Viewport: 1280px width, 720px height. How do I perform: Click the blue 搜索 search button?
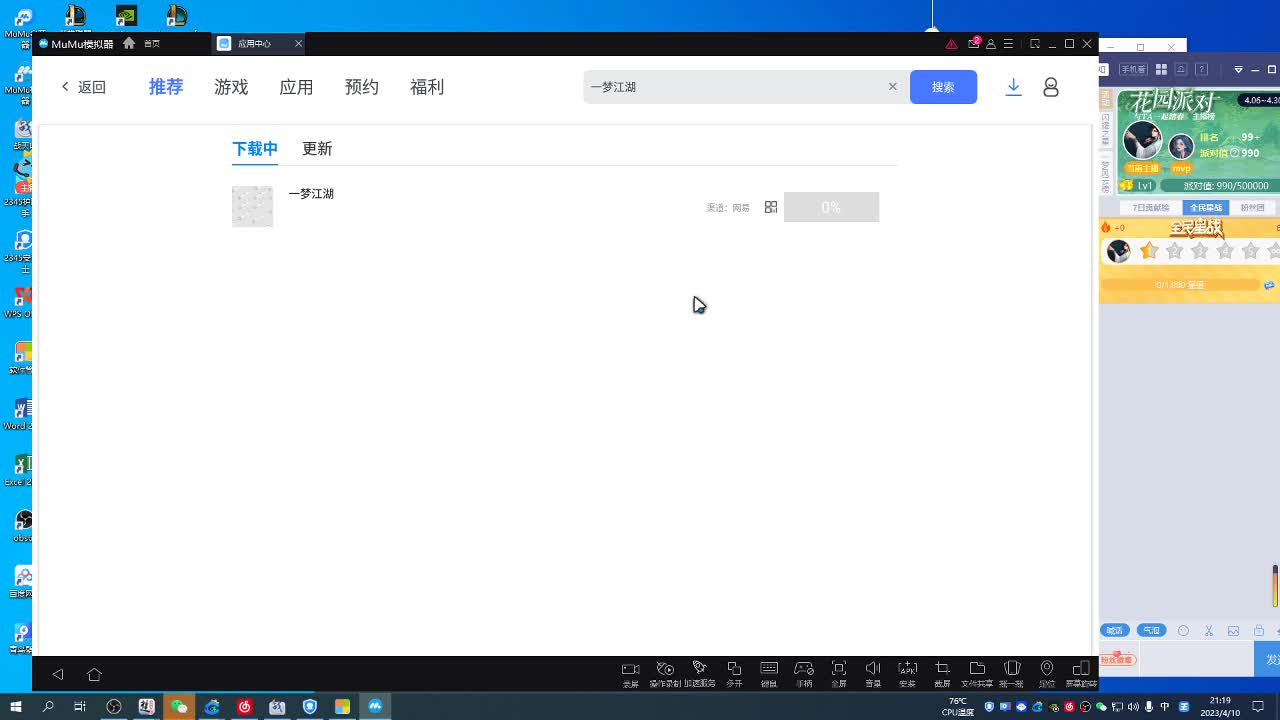(x=943, y=87)
